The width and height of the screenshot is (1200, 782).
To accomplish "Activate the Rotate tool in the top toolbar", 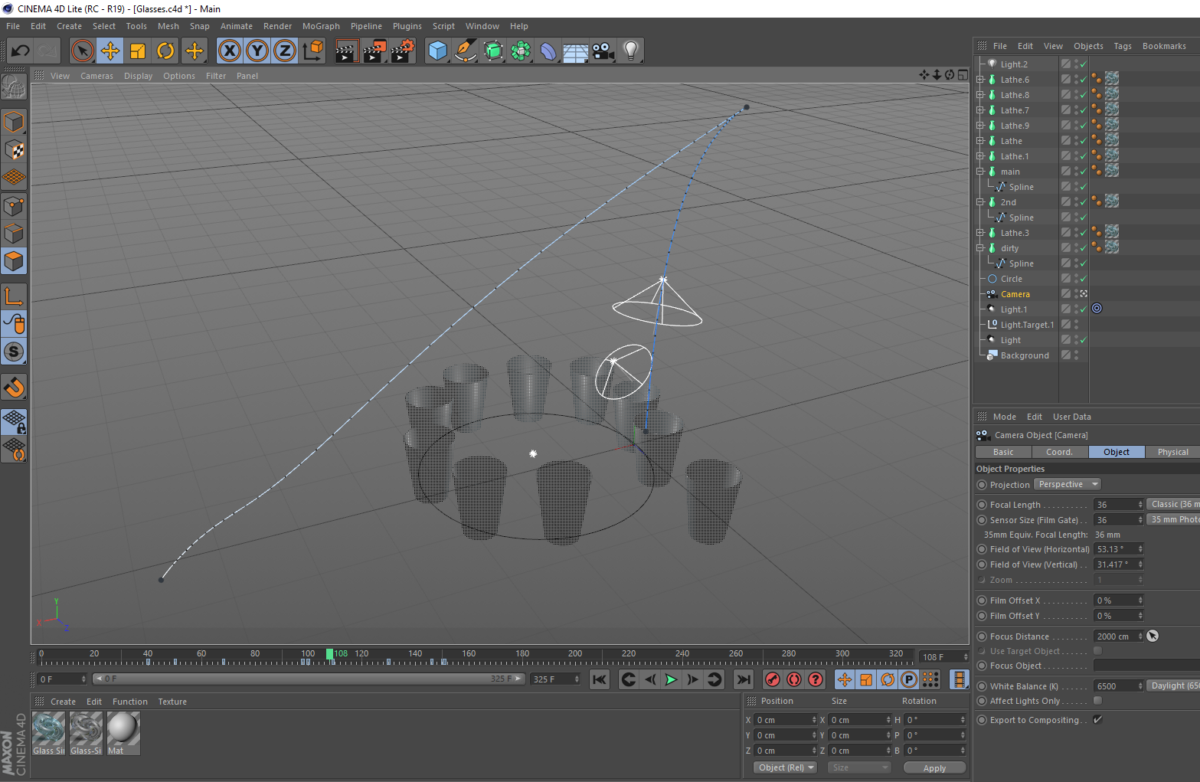I will [x=166, y=50].
